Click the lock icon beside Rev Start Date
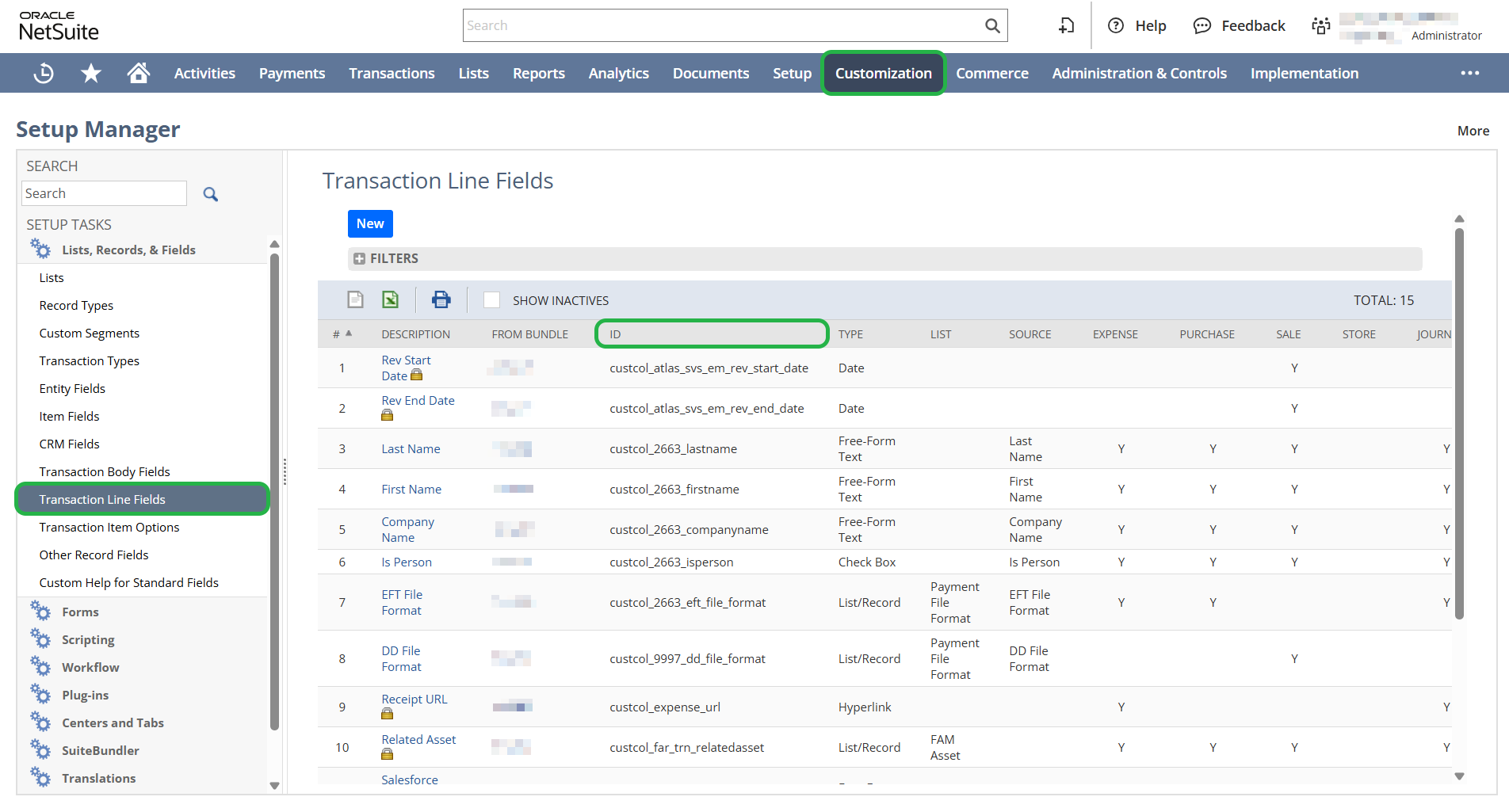Screen dimensions: 1509x812 [417, 376]
